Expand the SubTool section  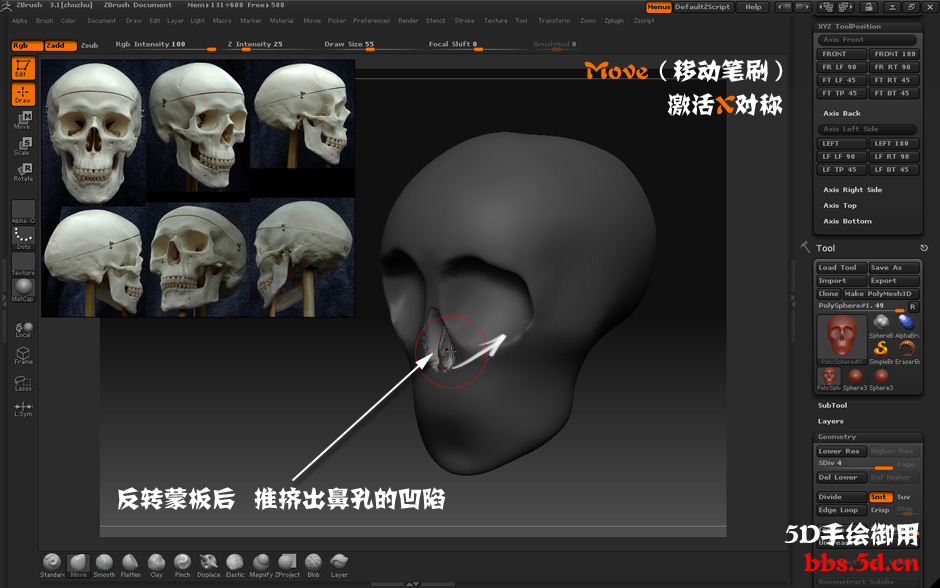pos(833,405)
